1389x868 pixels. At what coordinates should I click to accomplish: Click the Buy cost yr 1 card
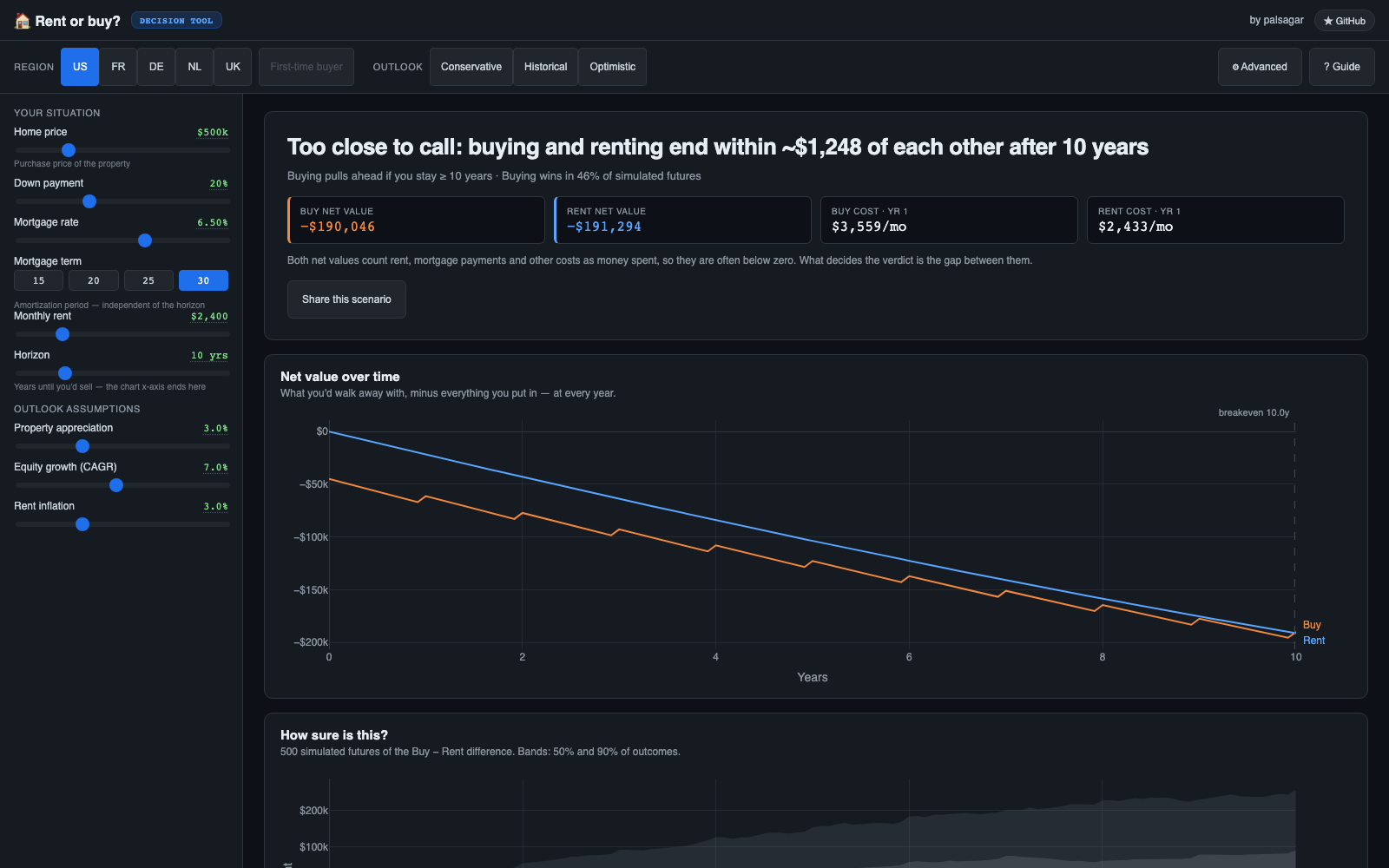click(x=949, y=220)
